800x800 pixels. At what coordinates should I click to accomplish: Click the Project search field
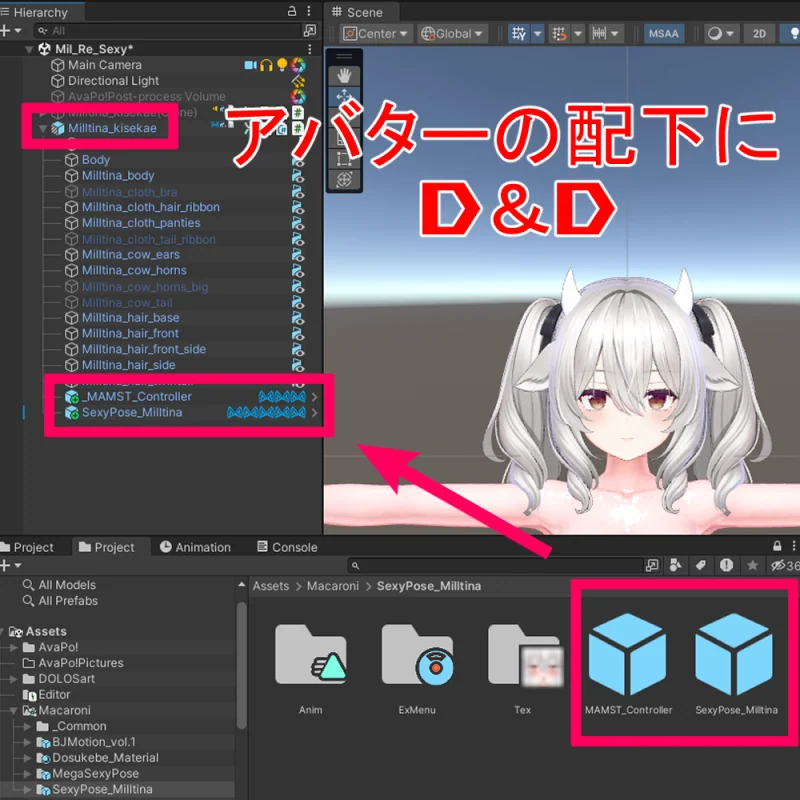[495, 565]
